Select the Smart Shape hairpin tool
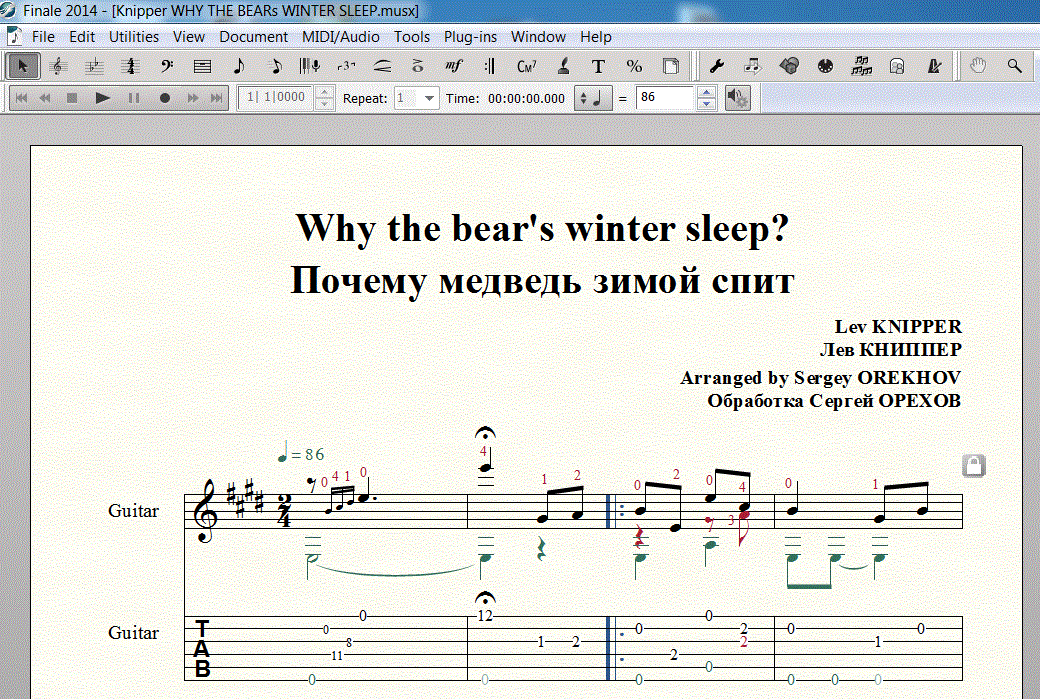The image size is (1040, 699). (x=382, y=66)
